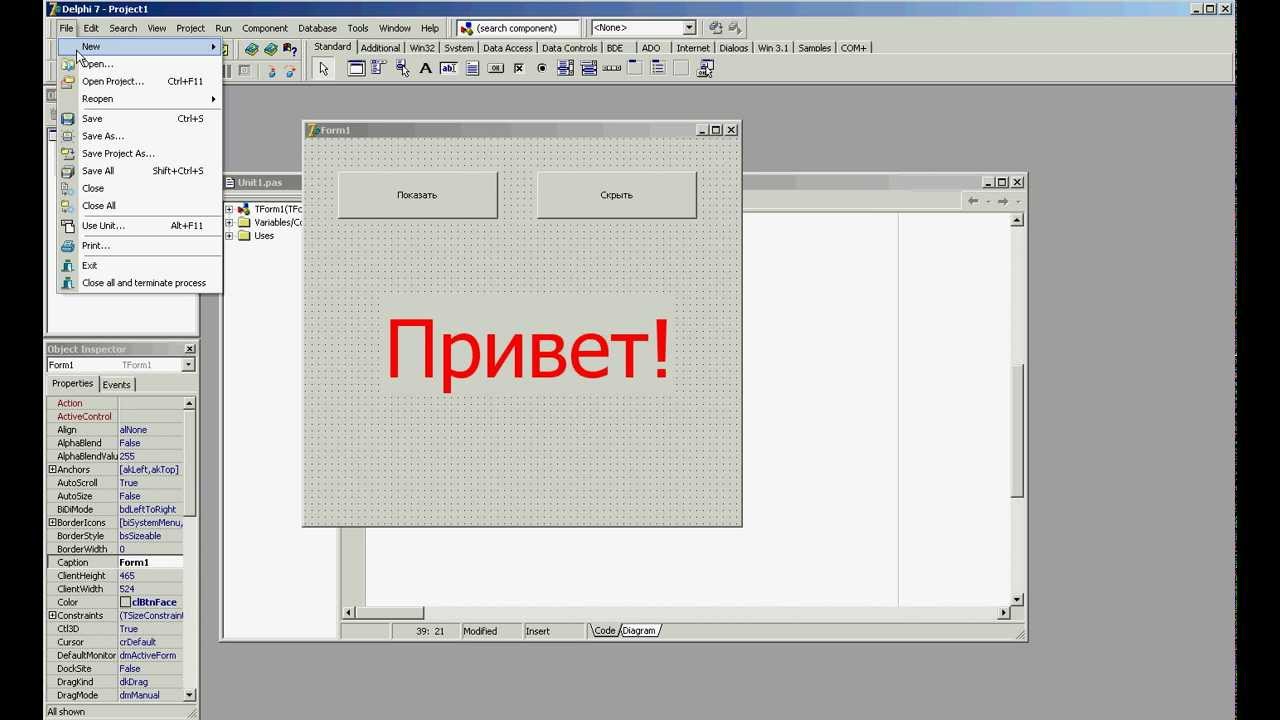Select the ComboBox component icon
1280x720 pixels.
pyautogui.click(x=588, y=68)
